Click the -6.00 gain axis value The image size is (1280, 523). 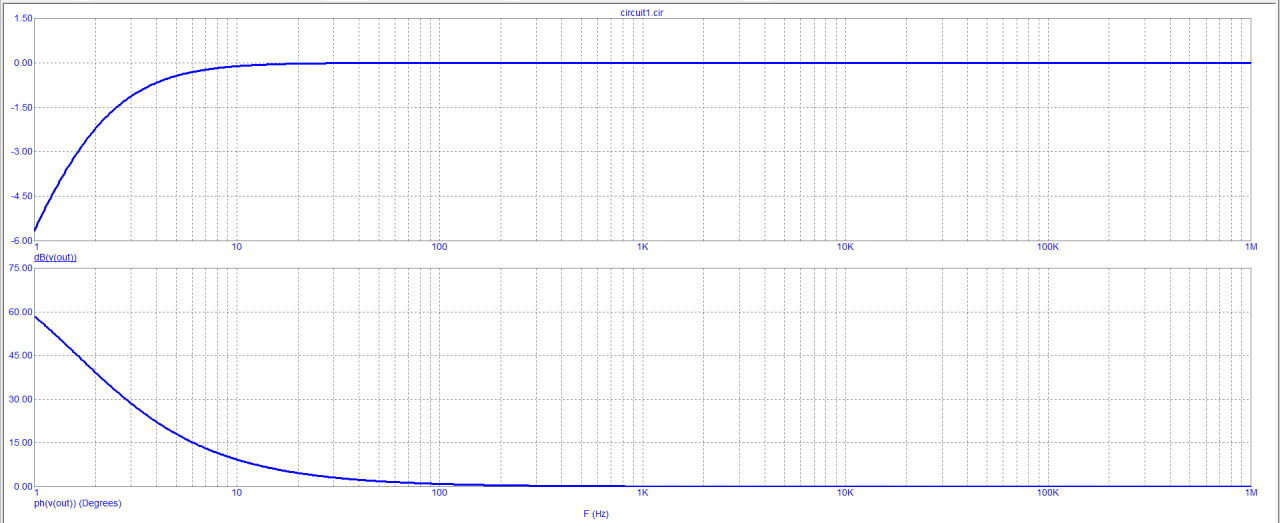20,240
